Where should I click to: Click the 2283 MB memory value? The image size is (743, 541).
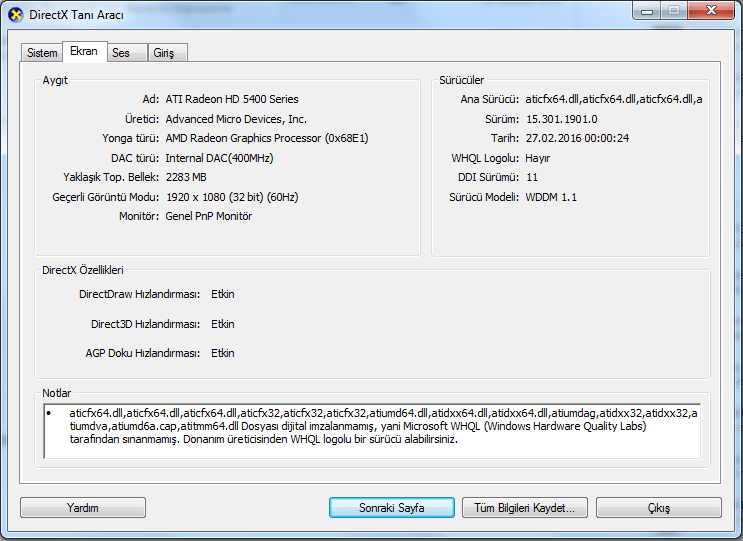pos(186,177)
